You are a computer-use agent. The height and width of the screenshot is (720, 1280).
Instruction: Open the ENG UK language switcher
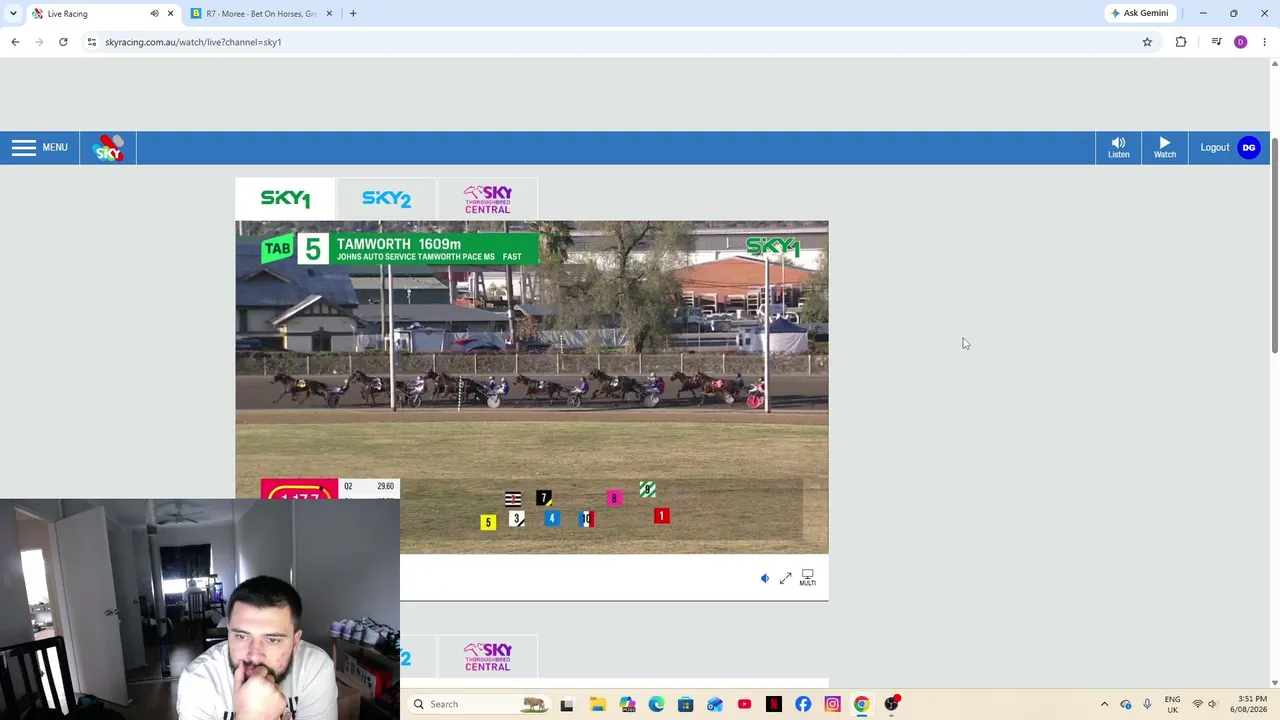point(1172,704)
